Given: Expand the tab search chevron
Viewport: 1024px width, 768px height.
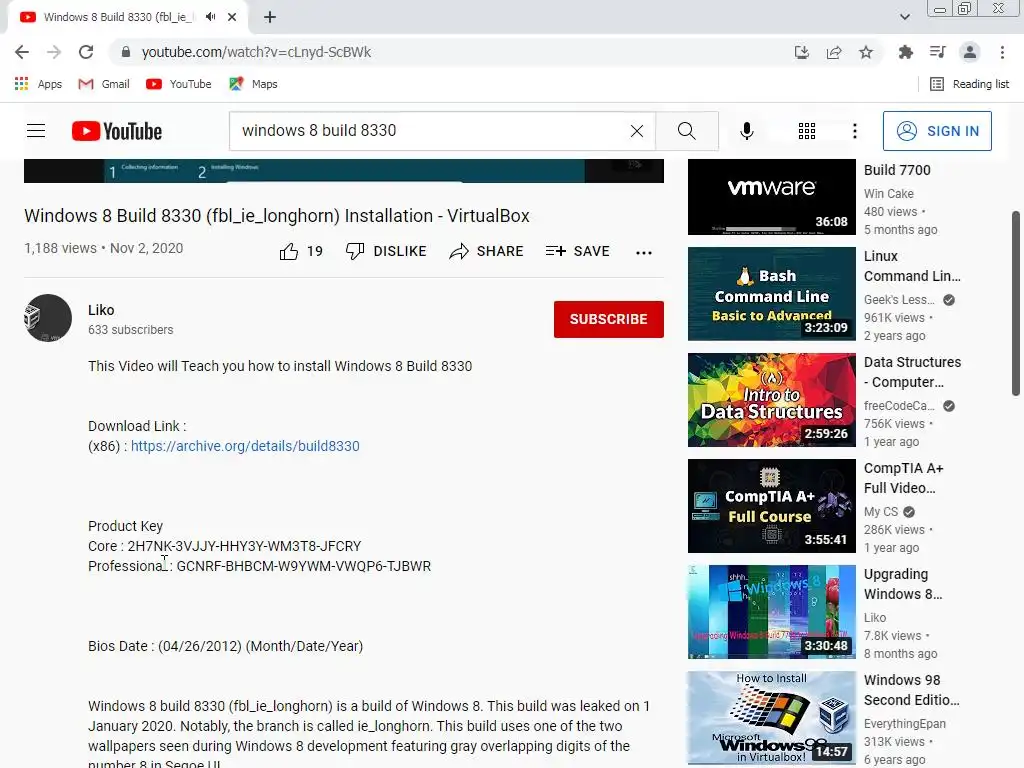Looking at the screenshot, I should (x=904, y=17).
